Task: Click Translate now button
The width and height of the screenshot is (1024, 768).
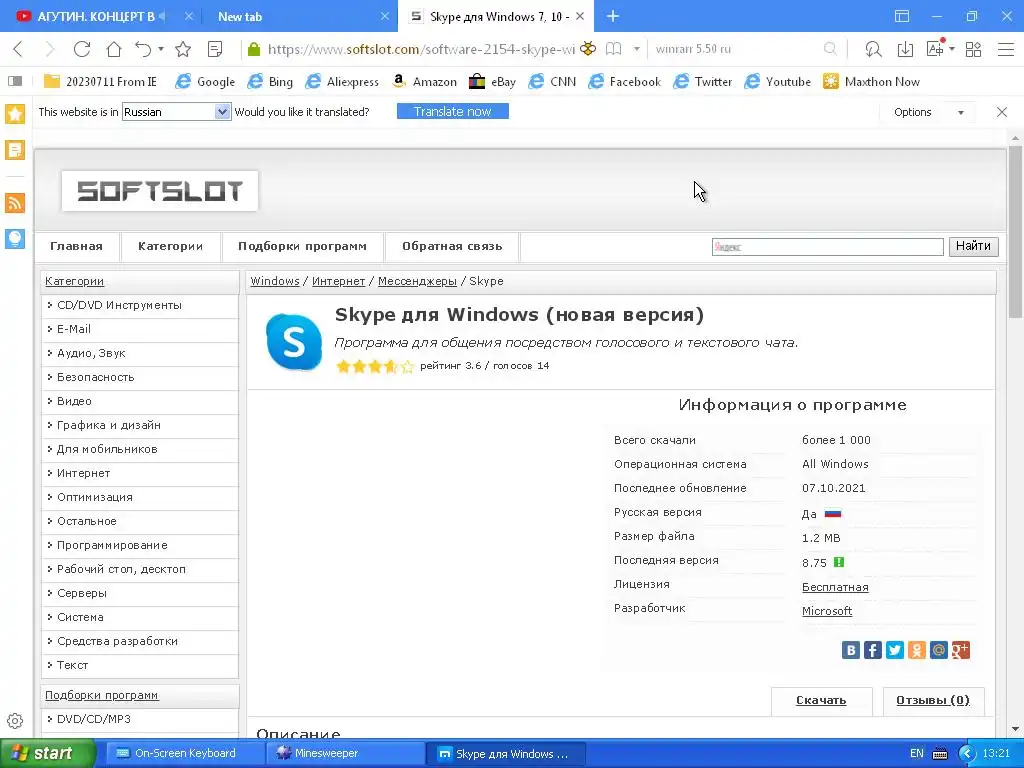Action: click(x=453, y=112)
